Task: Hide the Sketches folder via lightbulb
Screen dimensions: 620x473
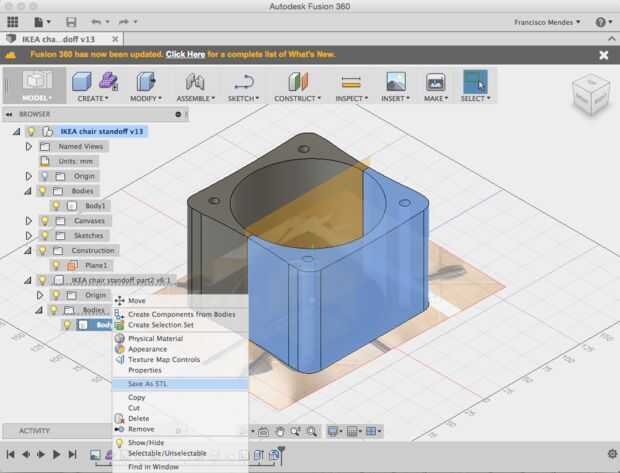Action: [x=43, y=235]
